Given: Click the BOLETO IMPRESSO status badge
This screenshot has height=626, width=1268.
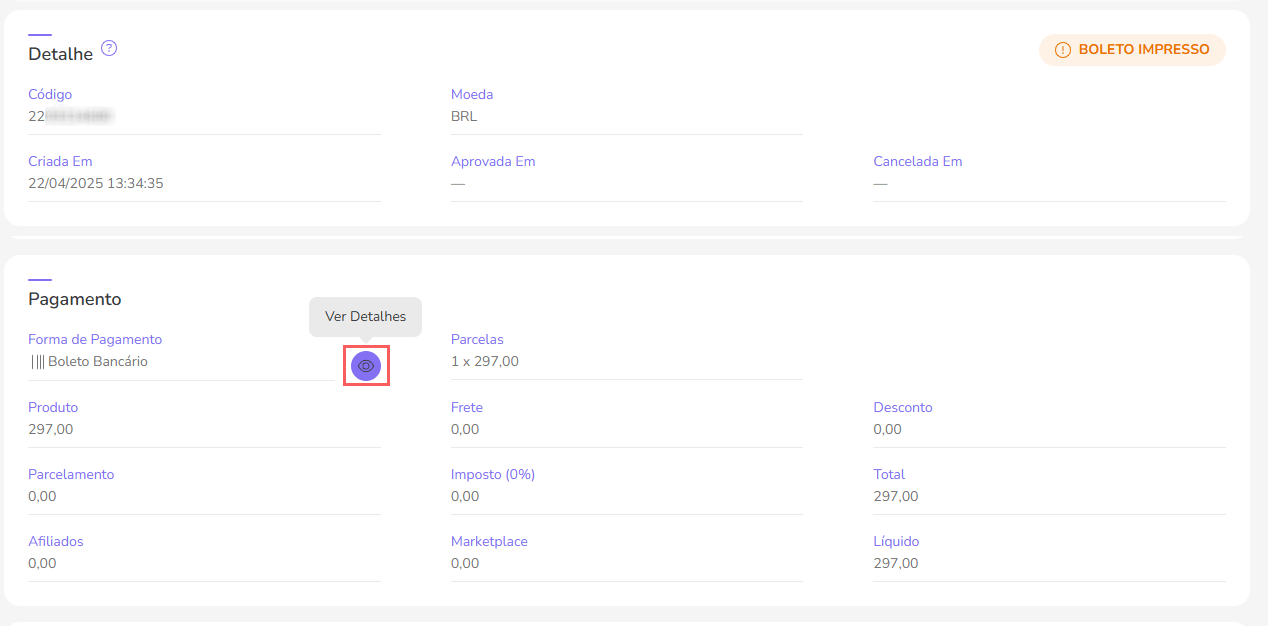Looking at the screenshot, I should pyautogui.click(x=1132, y=50).
